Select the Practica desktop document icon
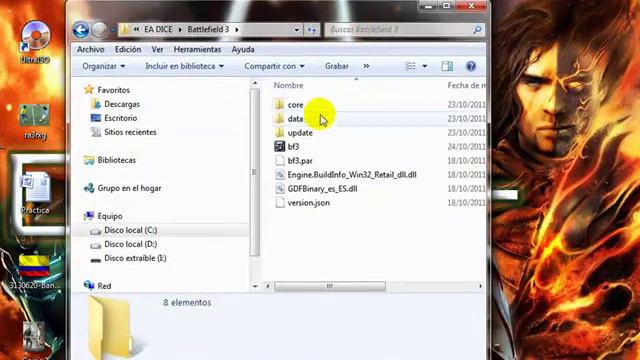 click(36, 193)
